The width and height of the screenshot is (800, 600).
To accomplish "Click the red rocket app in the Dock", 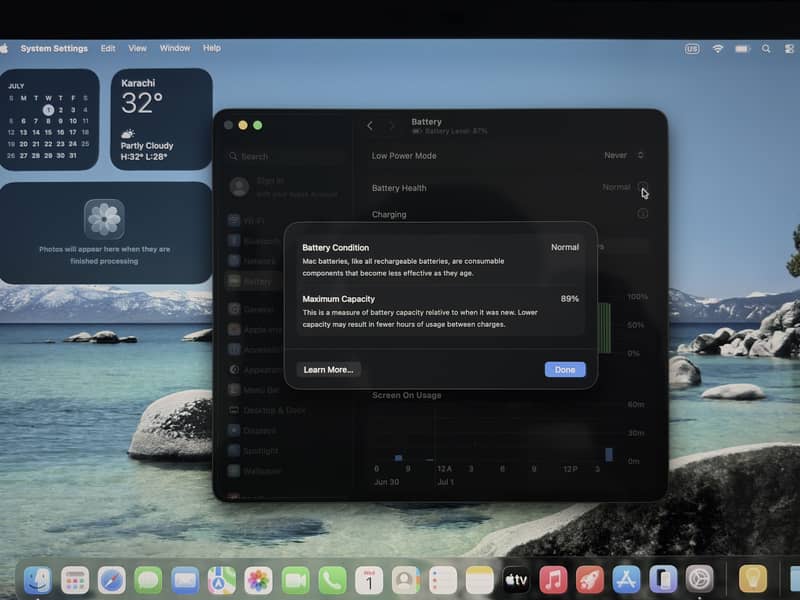I will [x=590, y=580].
